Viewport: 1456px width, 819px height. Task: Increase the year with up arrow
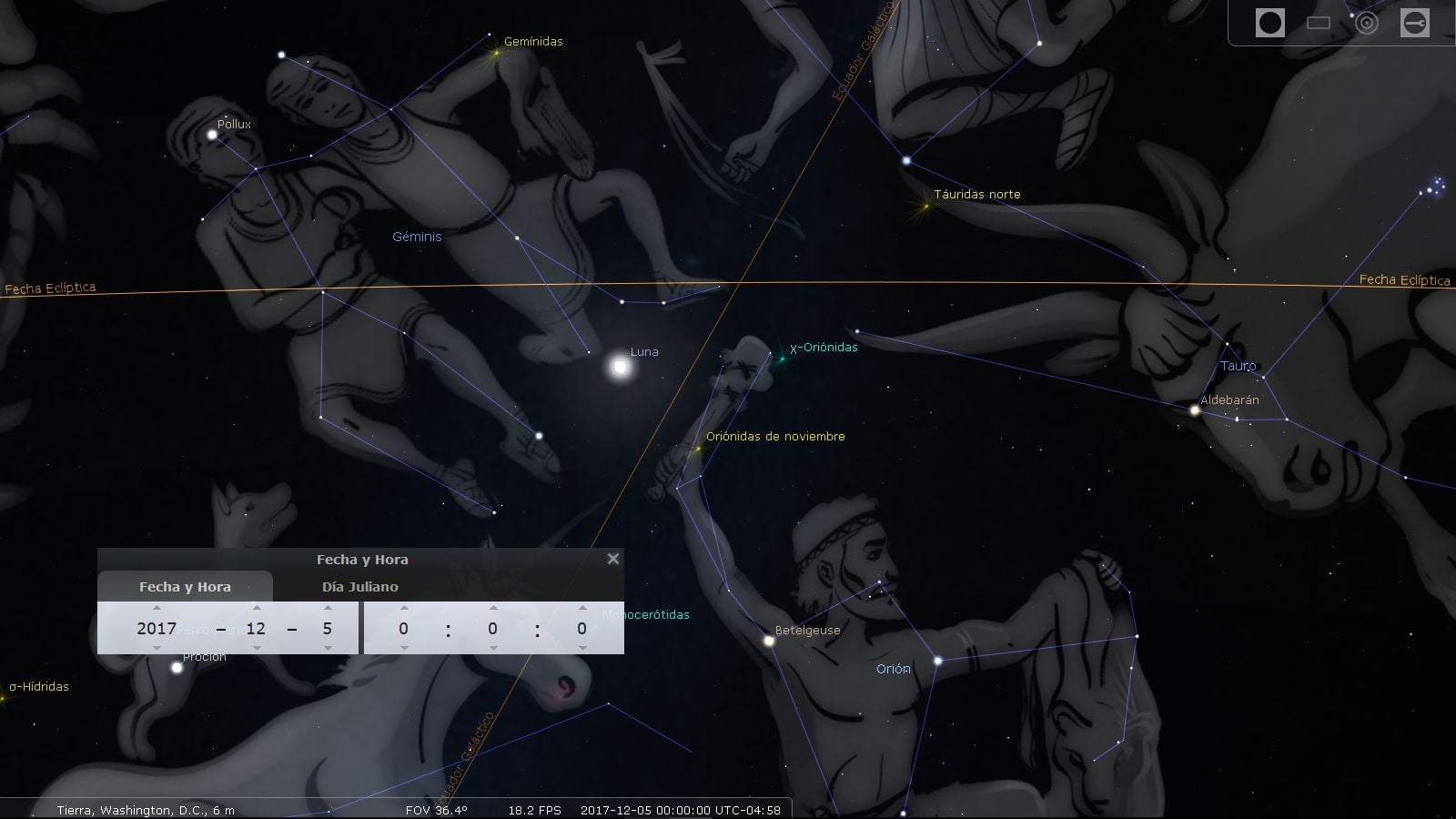[x=157, y=608]
